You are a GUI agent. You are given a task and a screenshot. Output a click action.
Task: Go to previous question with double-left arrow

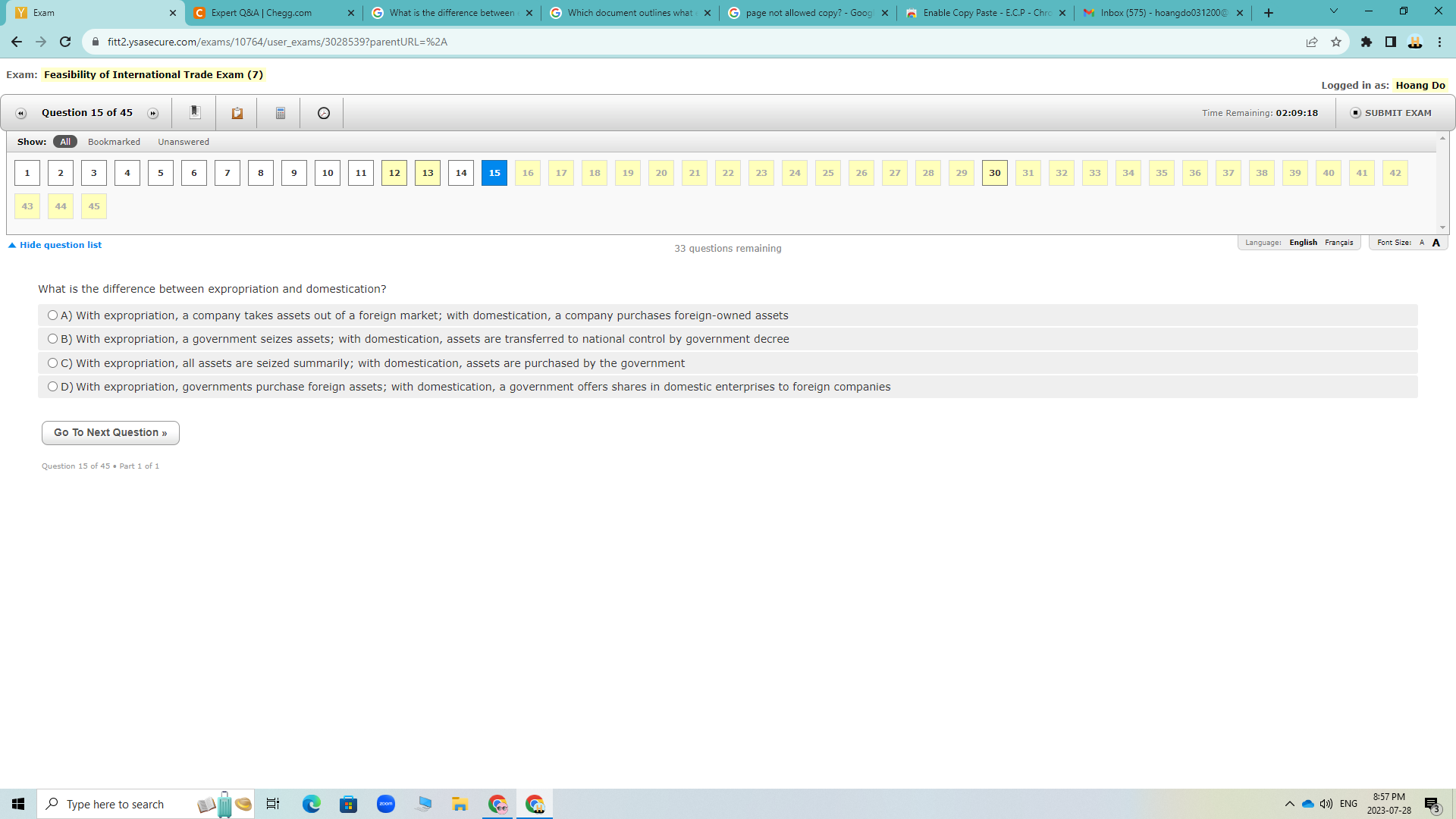tap(19, 112)
